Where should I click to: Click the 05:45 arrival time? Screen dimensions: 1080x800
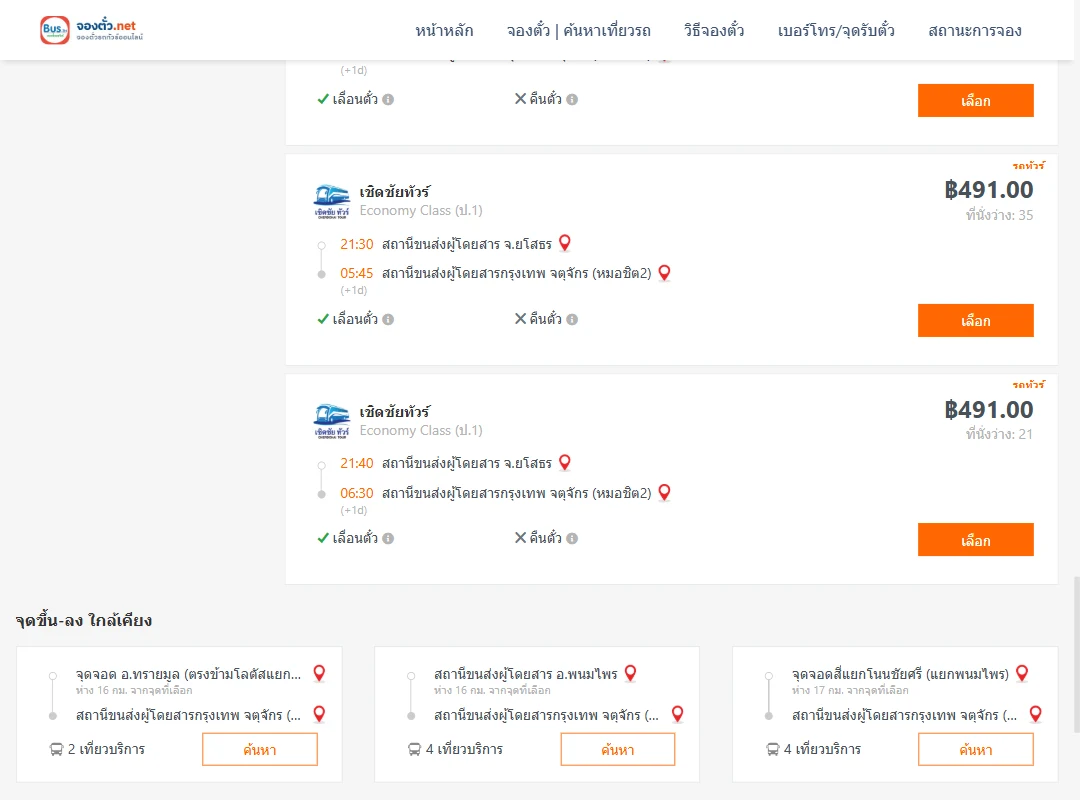click(356, 273)
